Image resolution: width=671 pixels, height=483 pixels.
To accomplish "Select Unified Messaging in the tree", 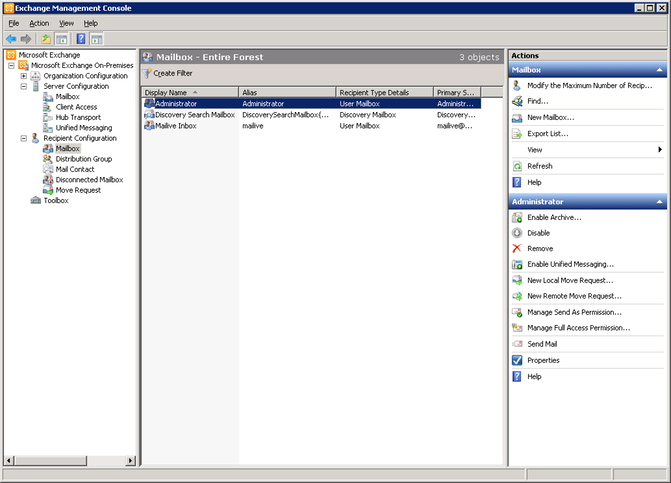I will pos(84,128).
